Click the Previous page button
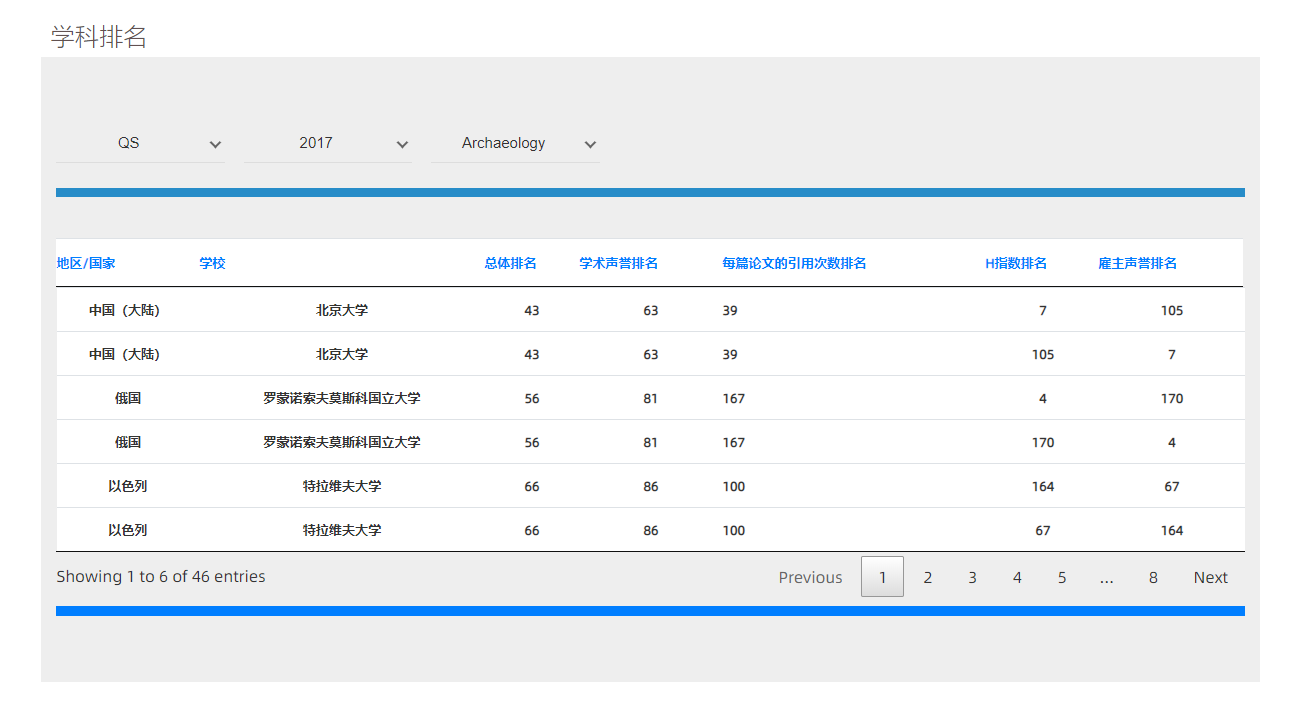This screenshot has width=1292, height=717. click(810, 577)
